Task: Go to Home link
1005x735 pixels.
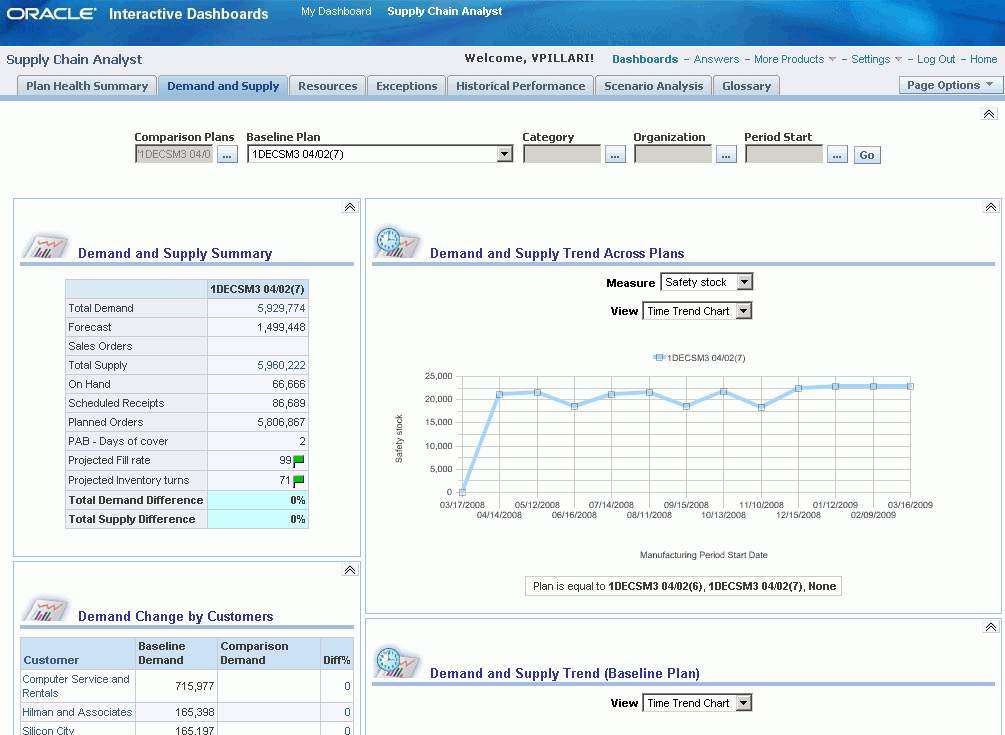Action: 983,59
